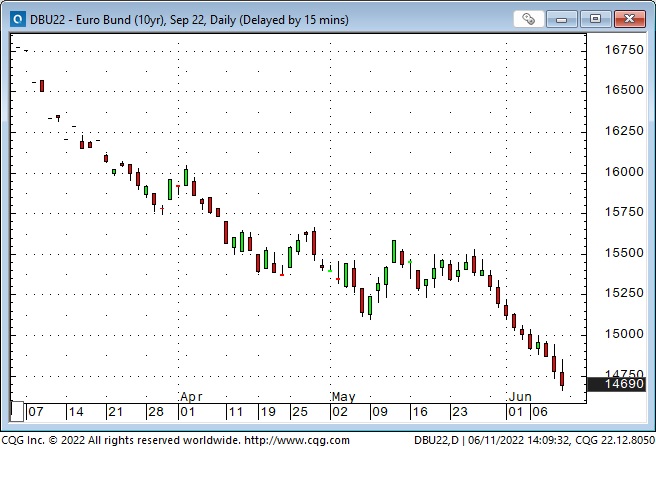The image size is (656, 496).
Task: Click the http://www.cqg.com link text
Action: [x=297, y=440]
